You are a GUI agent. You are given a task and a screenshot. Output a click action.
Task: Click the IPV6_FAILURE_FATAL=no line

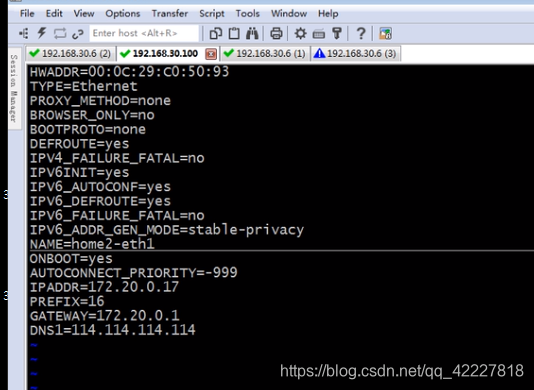[x=117, y=215]
